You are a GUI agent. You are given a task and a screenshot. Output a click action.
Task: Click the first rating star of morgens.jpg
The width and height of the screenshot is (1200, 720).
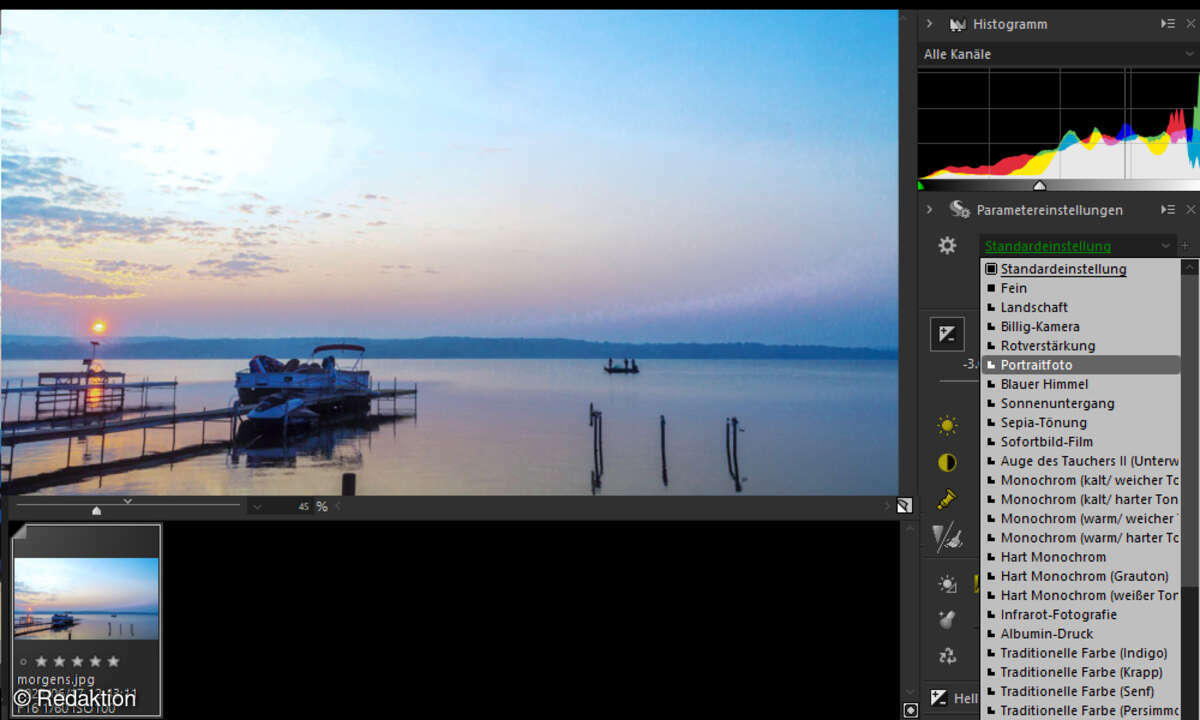41,662
